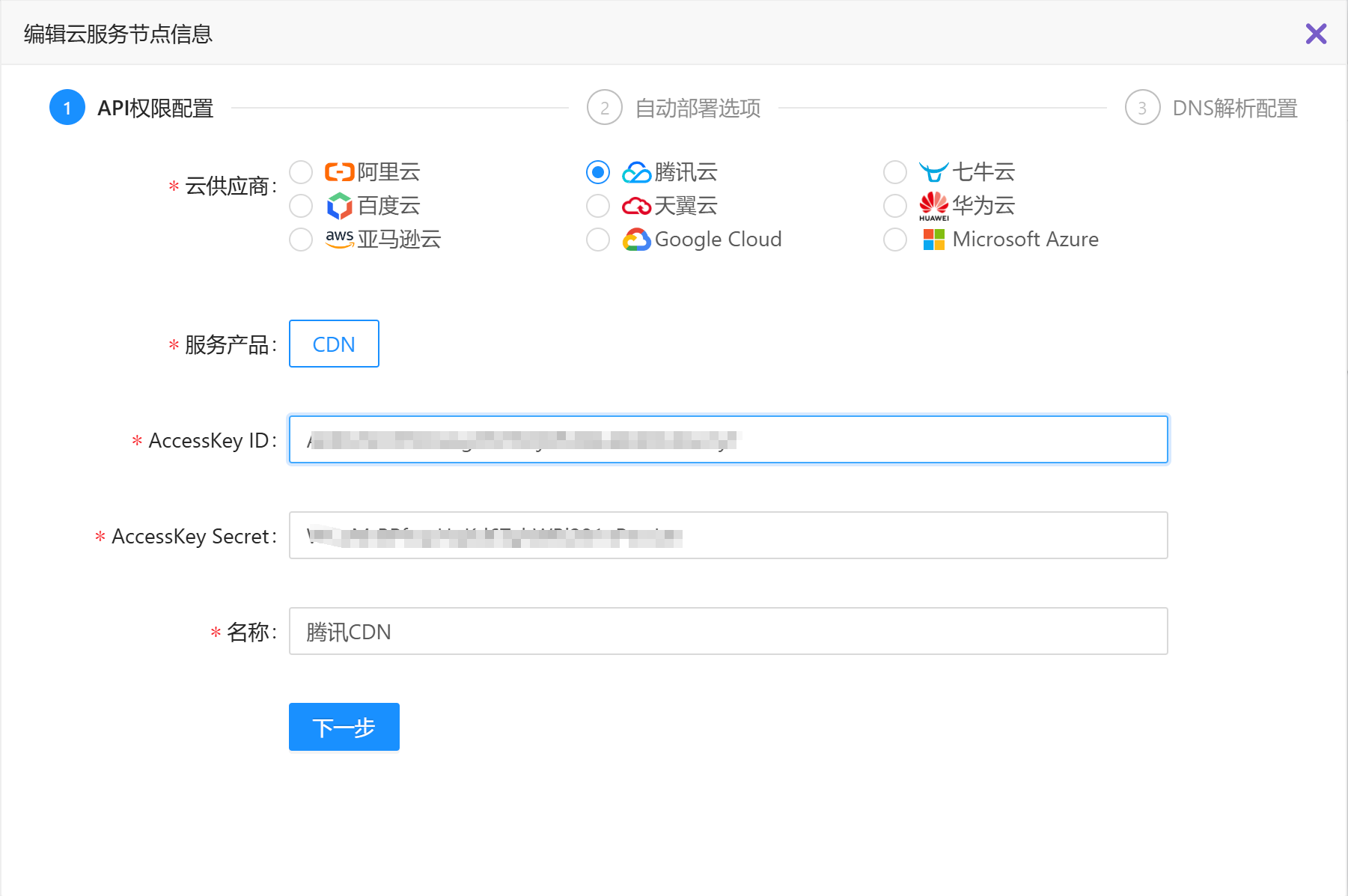This screenshot has width=1348, height=896.
Task: Pick the 华为云 radio button
Action: [x=895, y=206]
